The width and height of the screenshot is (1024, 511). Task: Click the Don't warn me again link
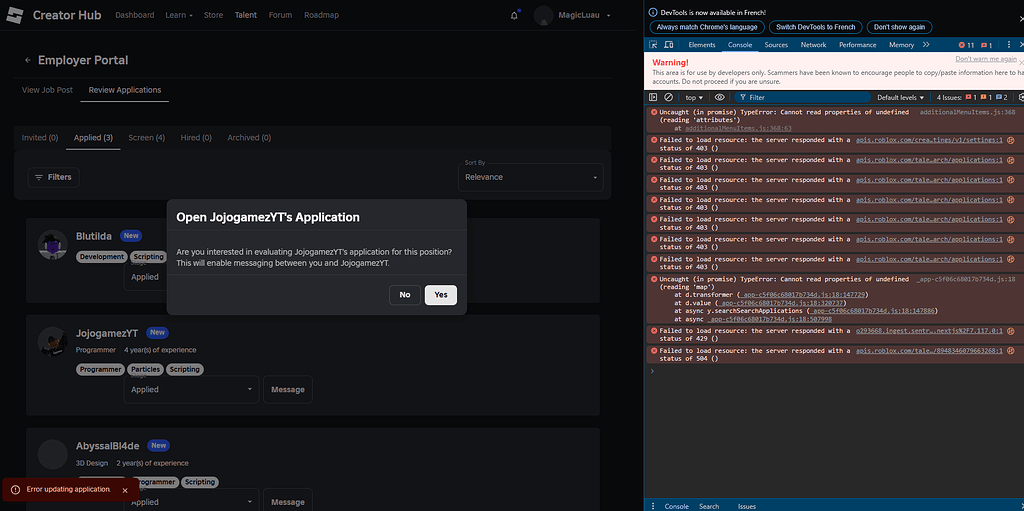[x=986, y=59]
